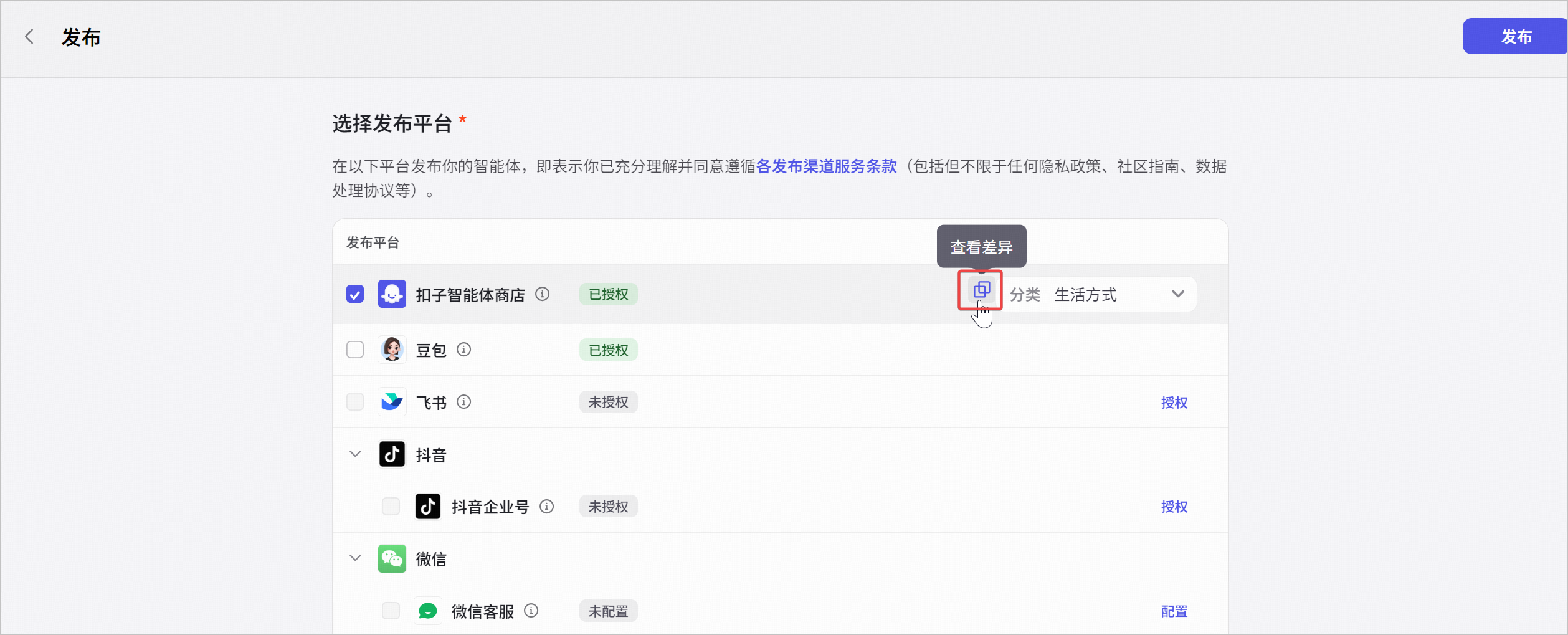Click 配置 link for 微信客服

[x=1174, y=611]
